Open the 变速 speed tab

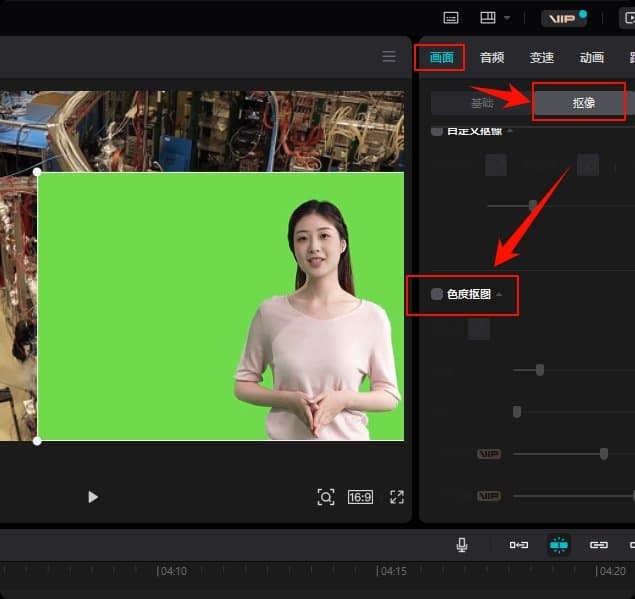(x=542, y=57)
